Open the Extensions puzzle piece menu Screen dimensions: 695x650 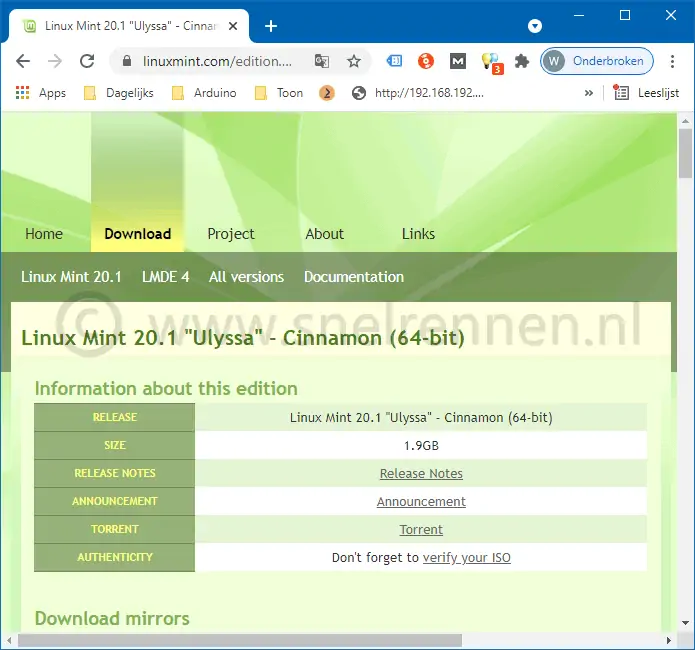522,61
